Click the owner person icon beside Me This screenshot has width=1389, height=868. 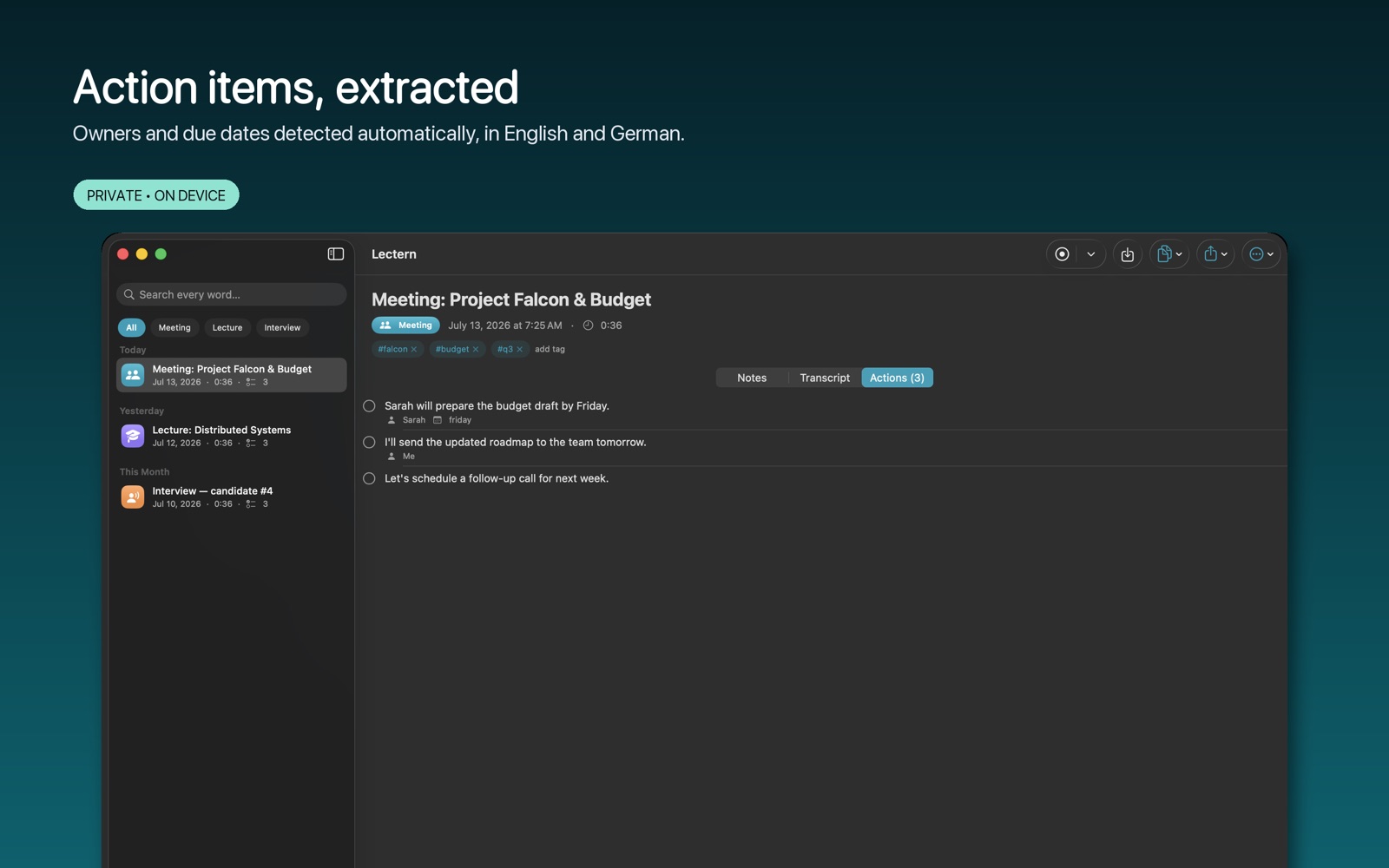pyautogui.click(x=392, y=457)
